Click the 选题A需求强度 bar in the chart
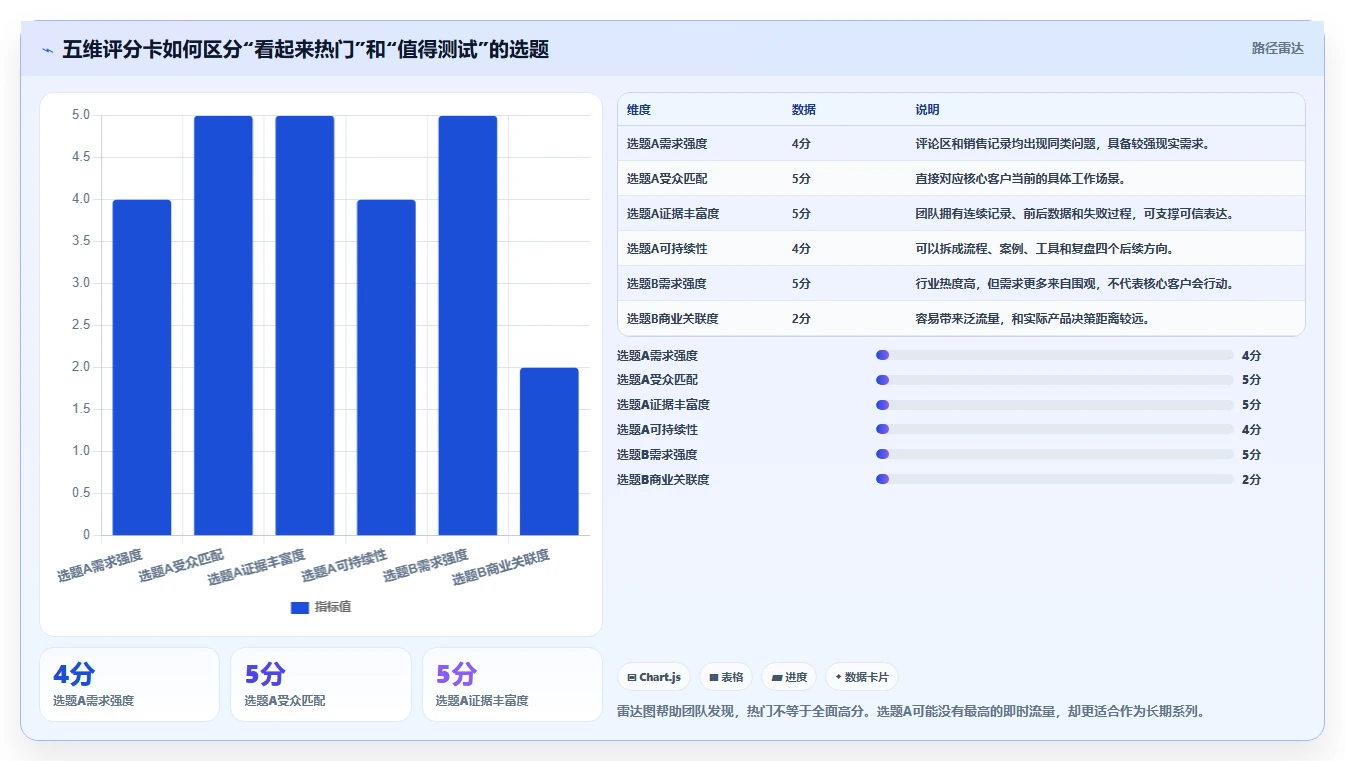 tap(142, 367)
